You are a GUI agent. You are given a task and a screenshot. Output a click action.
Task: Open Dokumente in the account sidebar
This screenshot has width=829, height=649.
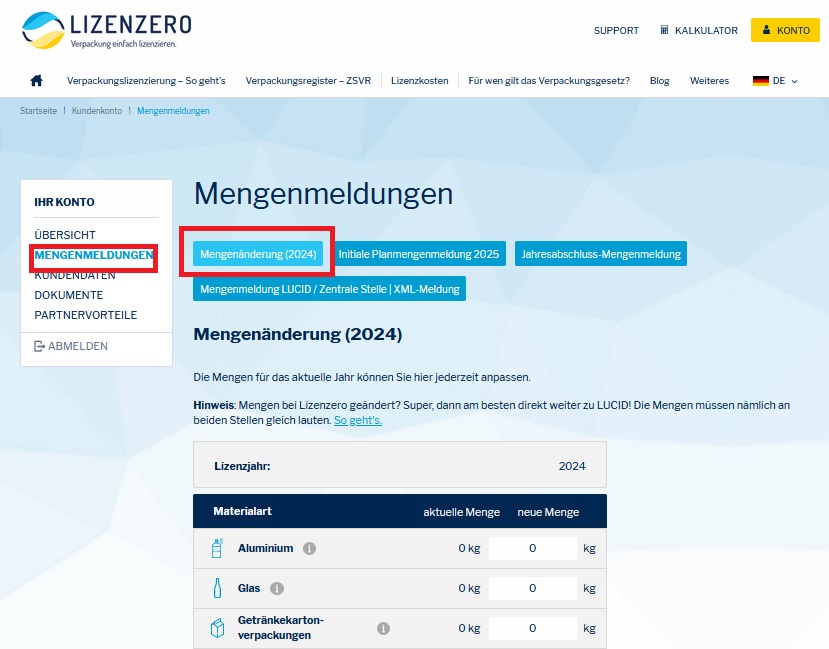click(69, 295)
